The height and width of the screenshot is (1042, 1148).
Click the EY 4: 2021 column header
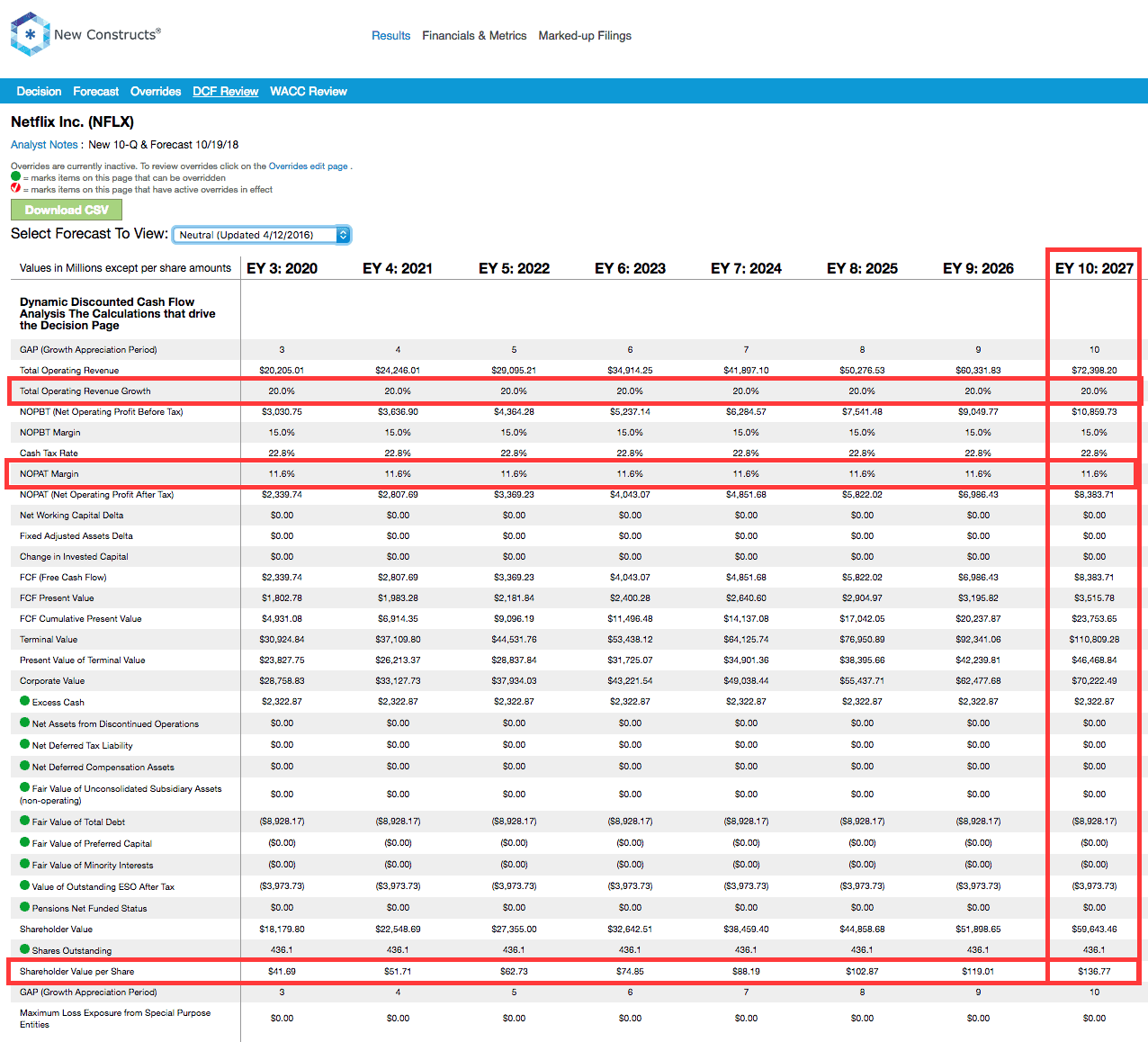pos(398,268)
